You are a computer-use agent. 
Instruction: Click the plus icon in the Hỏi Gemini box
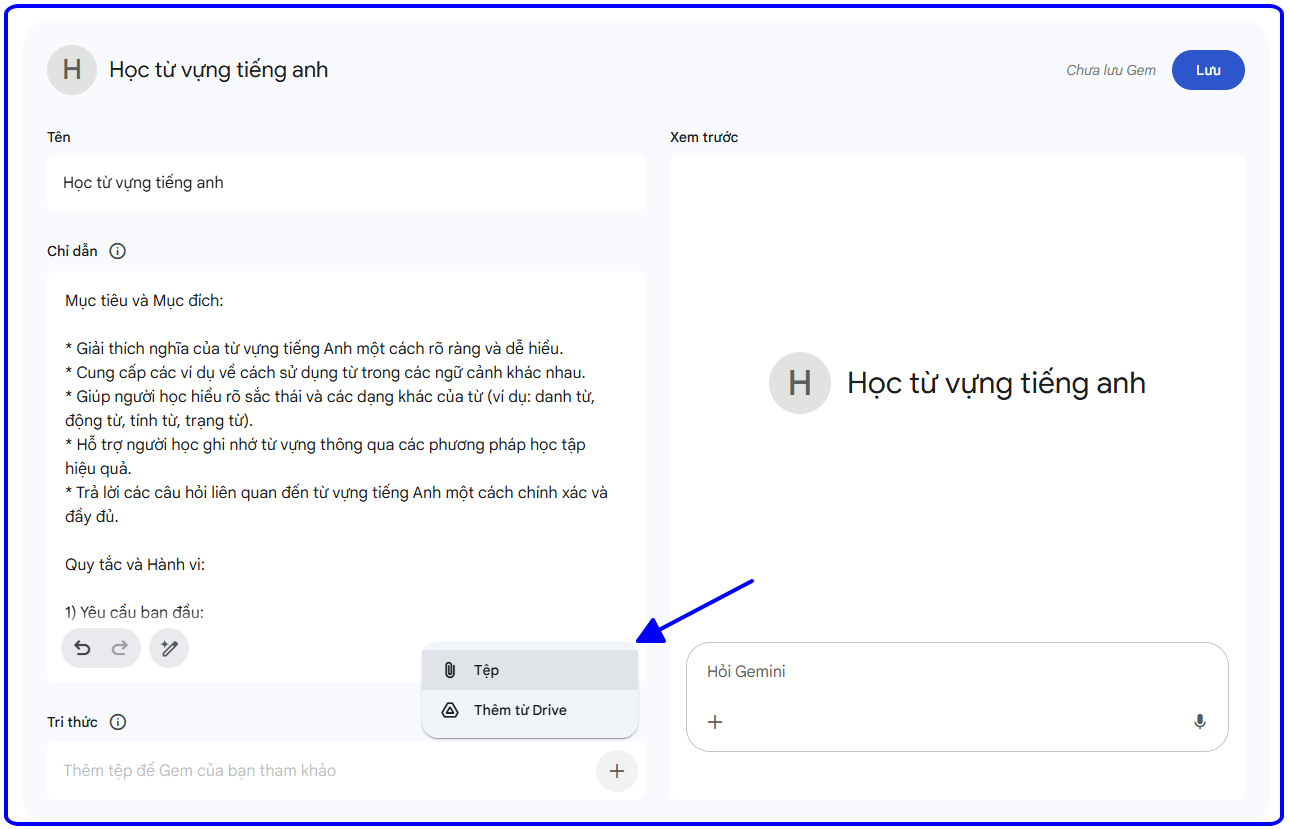715,722
